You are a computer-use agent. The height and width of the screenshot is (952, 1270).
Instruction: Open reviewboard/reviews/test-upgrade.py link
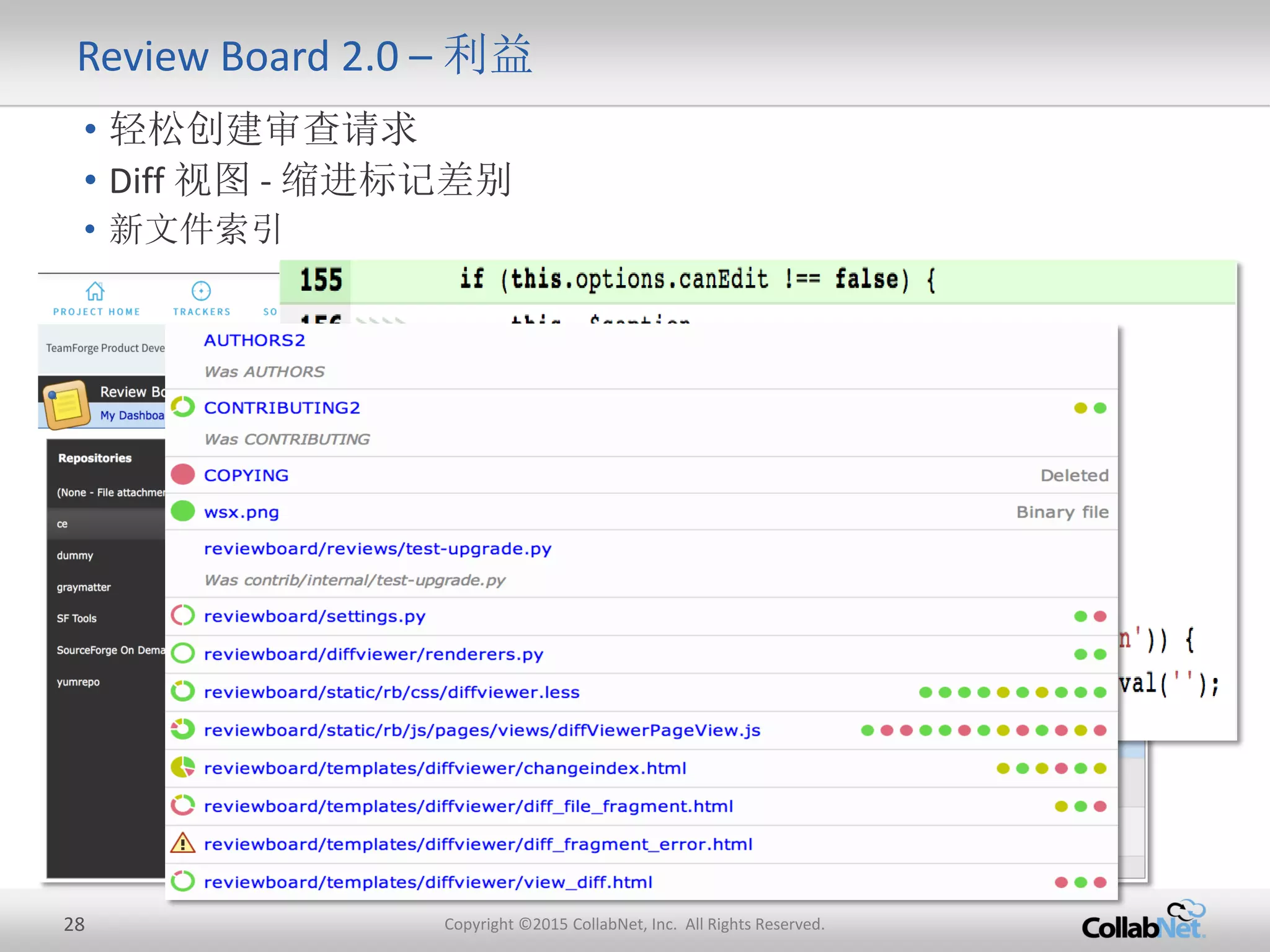coord(378,549)
